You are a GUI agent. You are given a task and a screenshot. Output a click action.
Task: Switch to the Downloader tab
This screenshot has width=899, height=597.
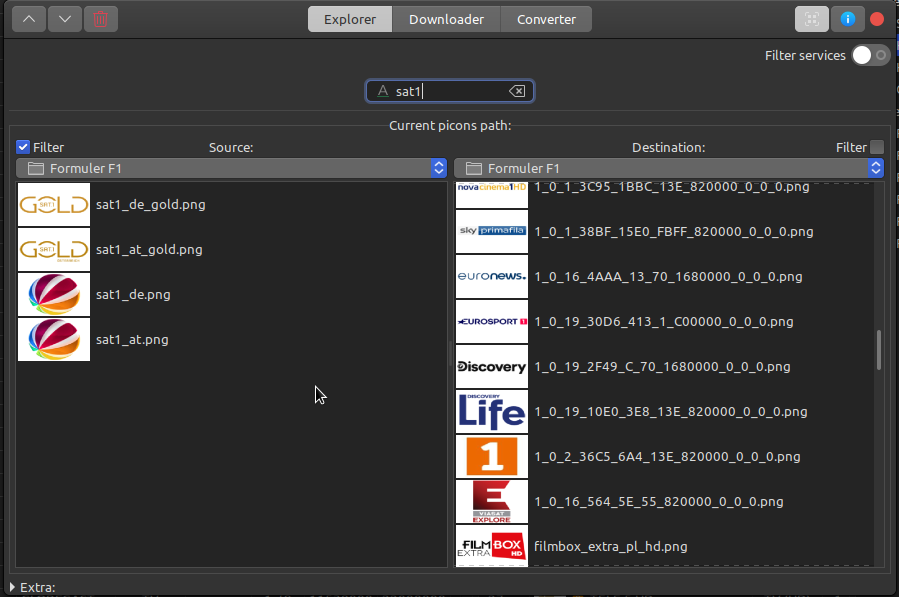pyautogui.click(x=446, y=19)
